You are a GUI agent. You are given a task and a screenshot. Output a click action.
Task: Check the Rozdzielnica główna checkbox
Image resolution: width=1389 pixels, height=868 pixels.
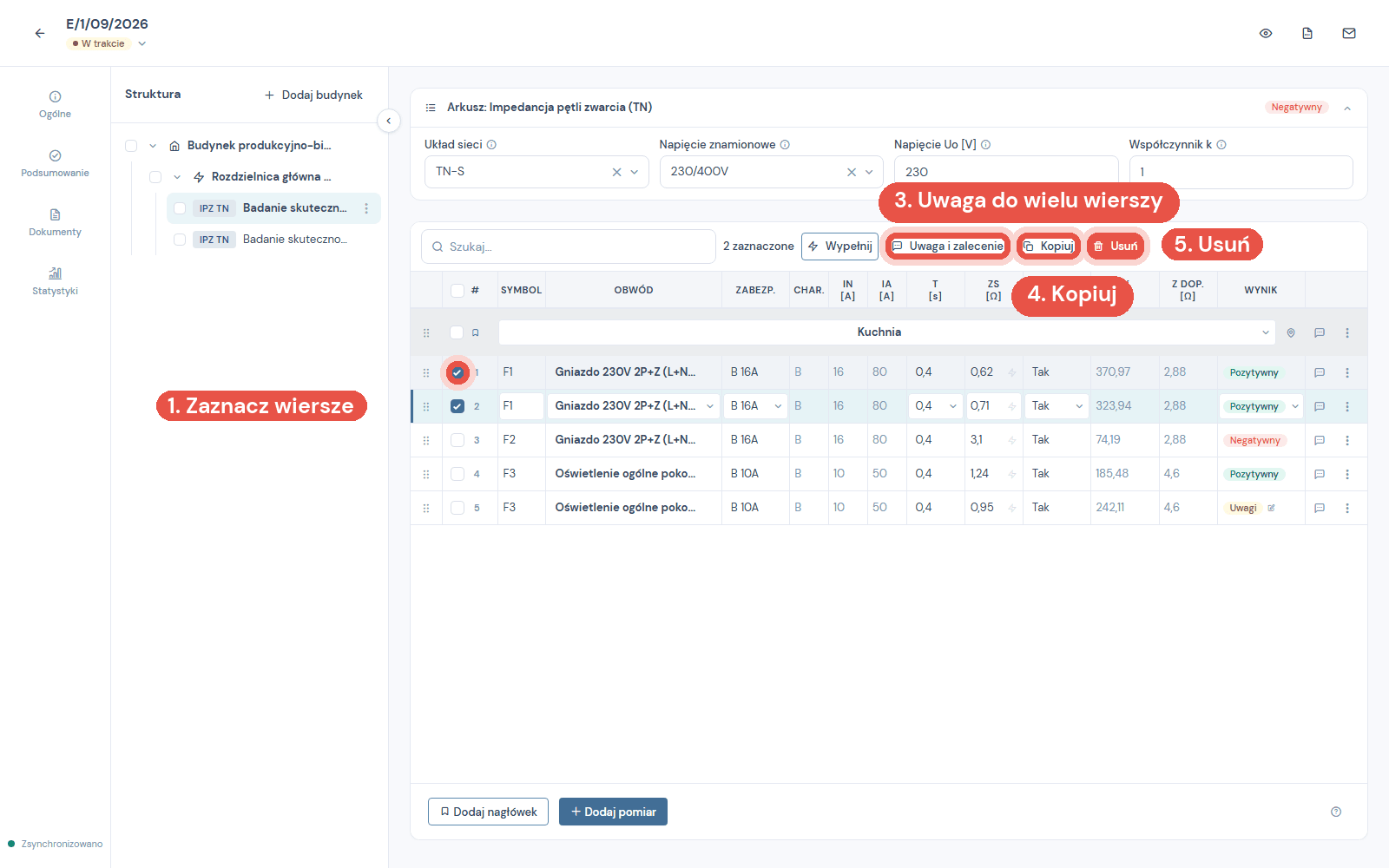coord(155,177)
